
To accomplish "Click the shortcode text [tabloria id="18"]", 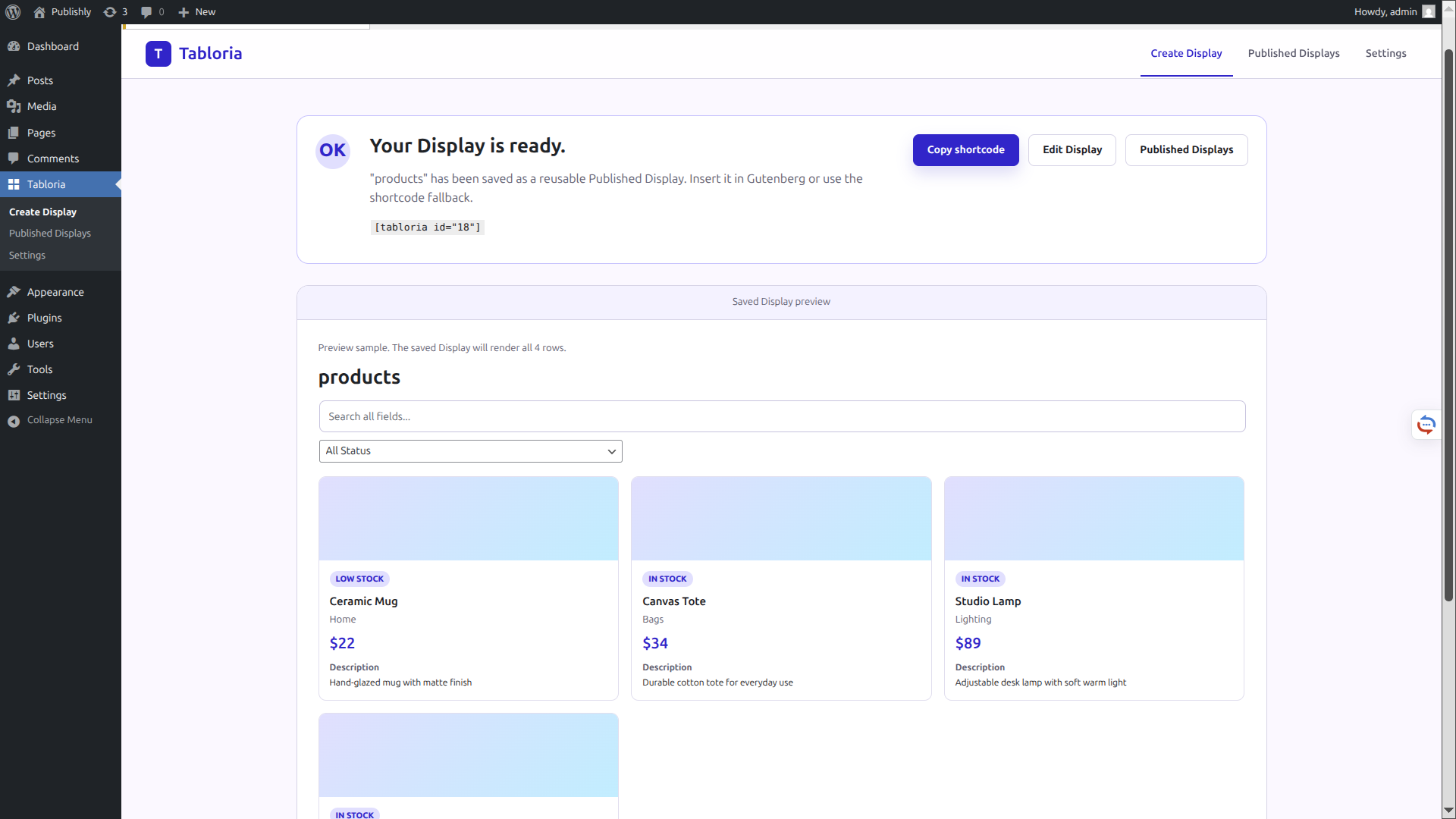I will point(428,227).
